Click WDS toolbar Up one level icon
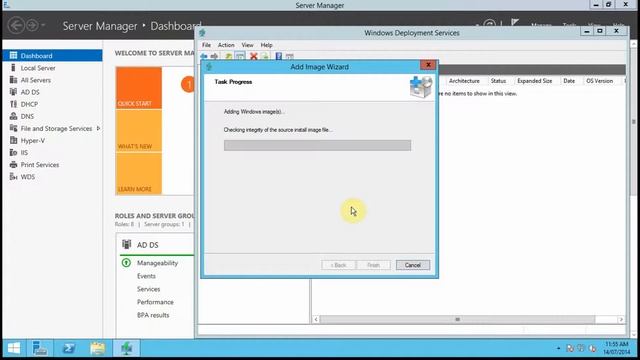Image resolution: width=640 pixels, height=360 pixels. tap(229, 56)
